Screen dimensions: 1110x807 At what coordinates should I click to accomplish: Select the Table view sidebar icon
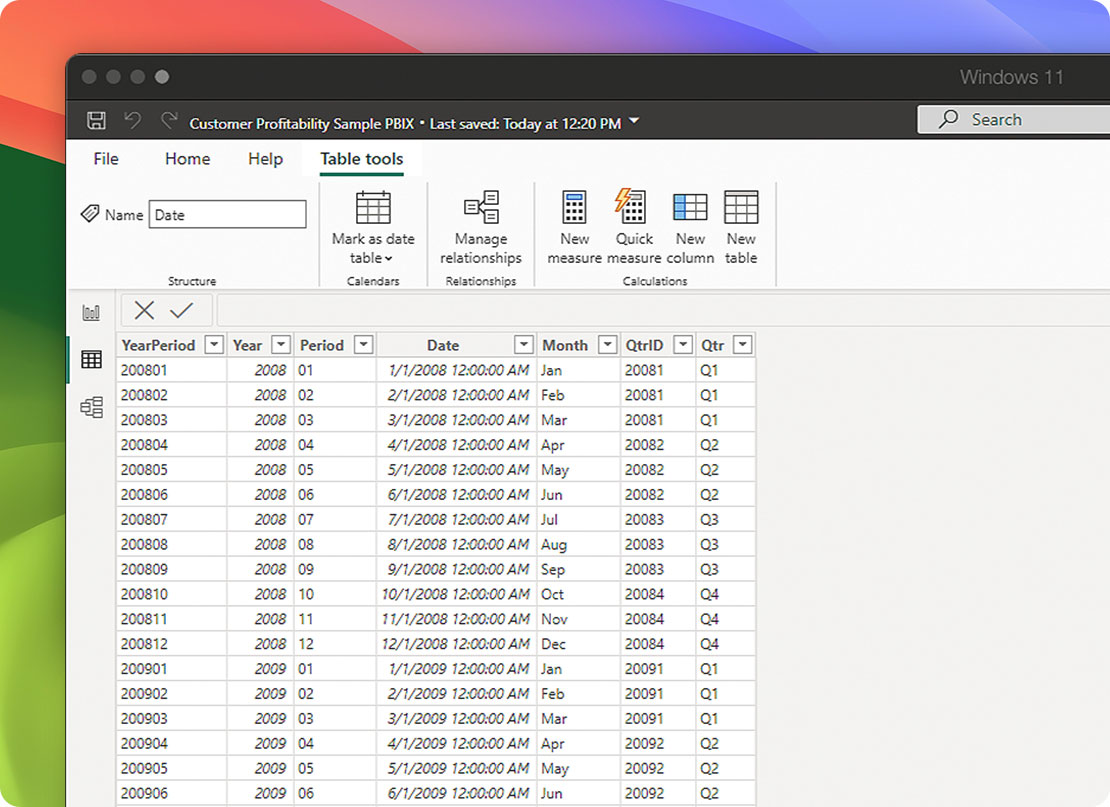pyautogui.click(x=92, y=360)
